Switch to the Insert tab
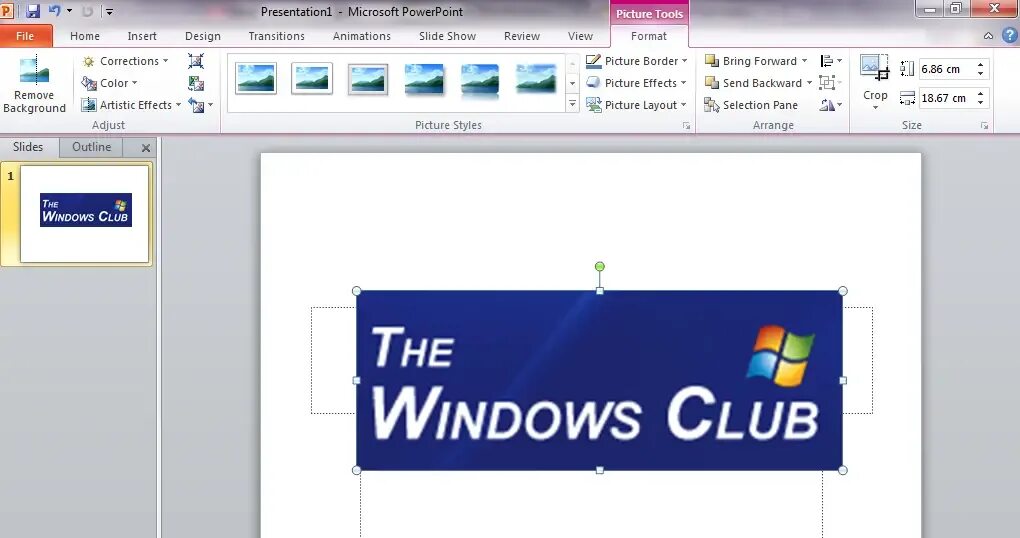 142,36
